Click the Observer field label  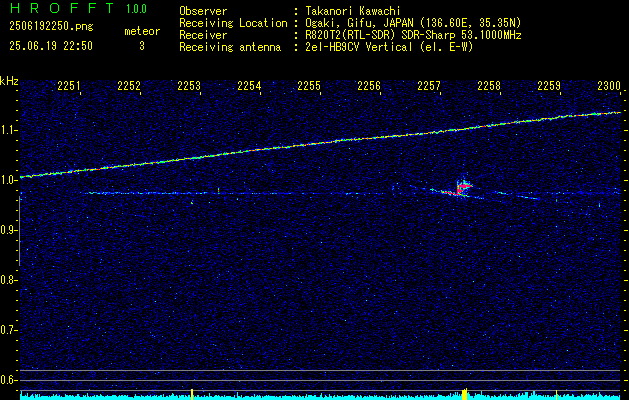pos(203,11)
